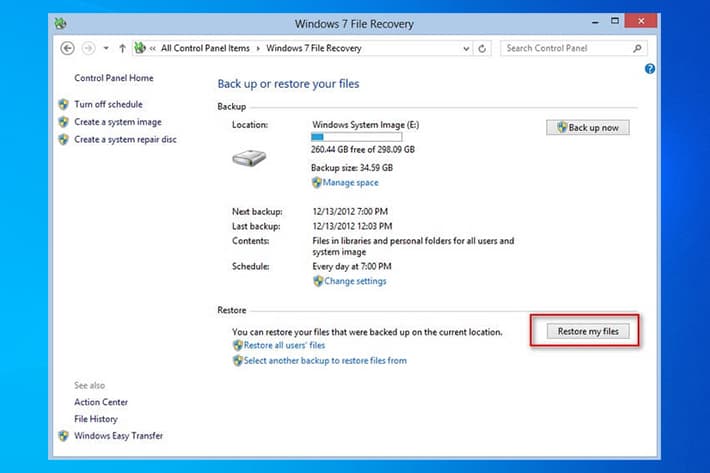Click the Control Panel icon in address bar
The image size is (710, 473).
140,48
